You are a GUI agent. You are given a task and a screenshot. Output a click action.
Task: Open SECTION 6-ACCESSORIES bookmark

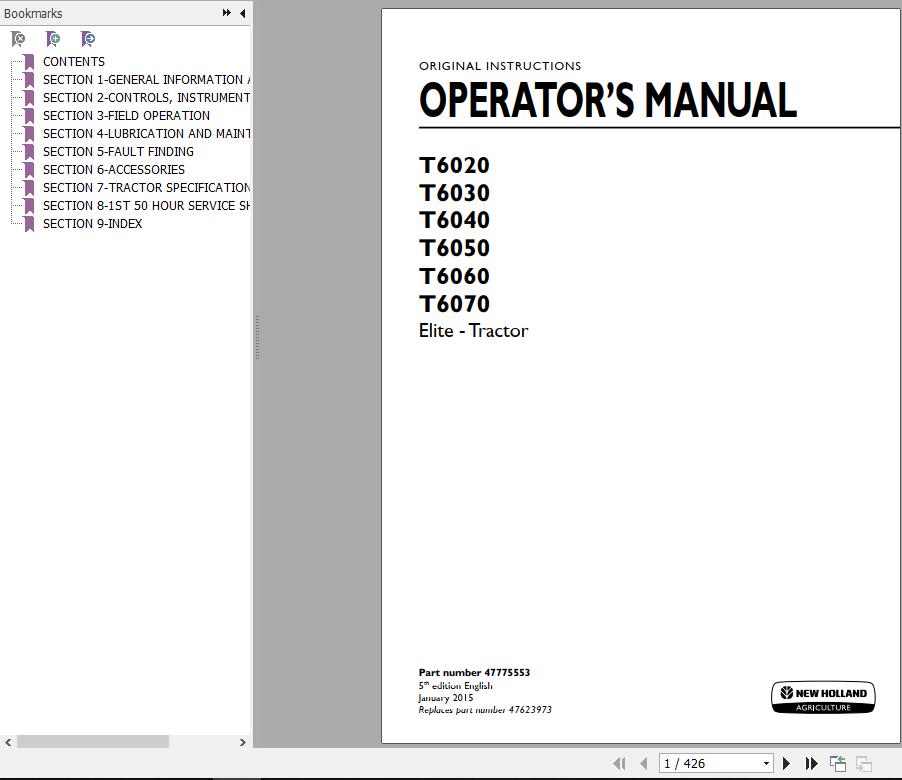point(114,170)
